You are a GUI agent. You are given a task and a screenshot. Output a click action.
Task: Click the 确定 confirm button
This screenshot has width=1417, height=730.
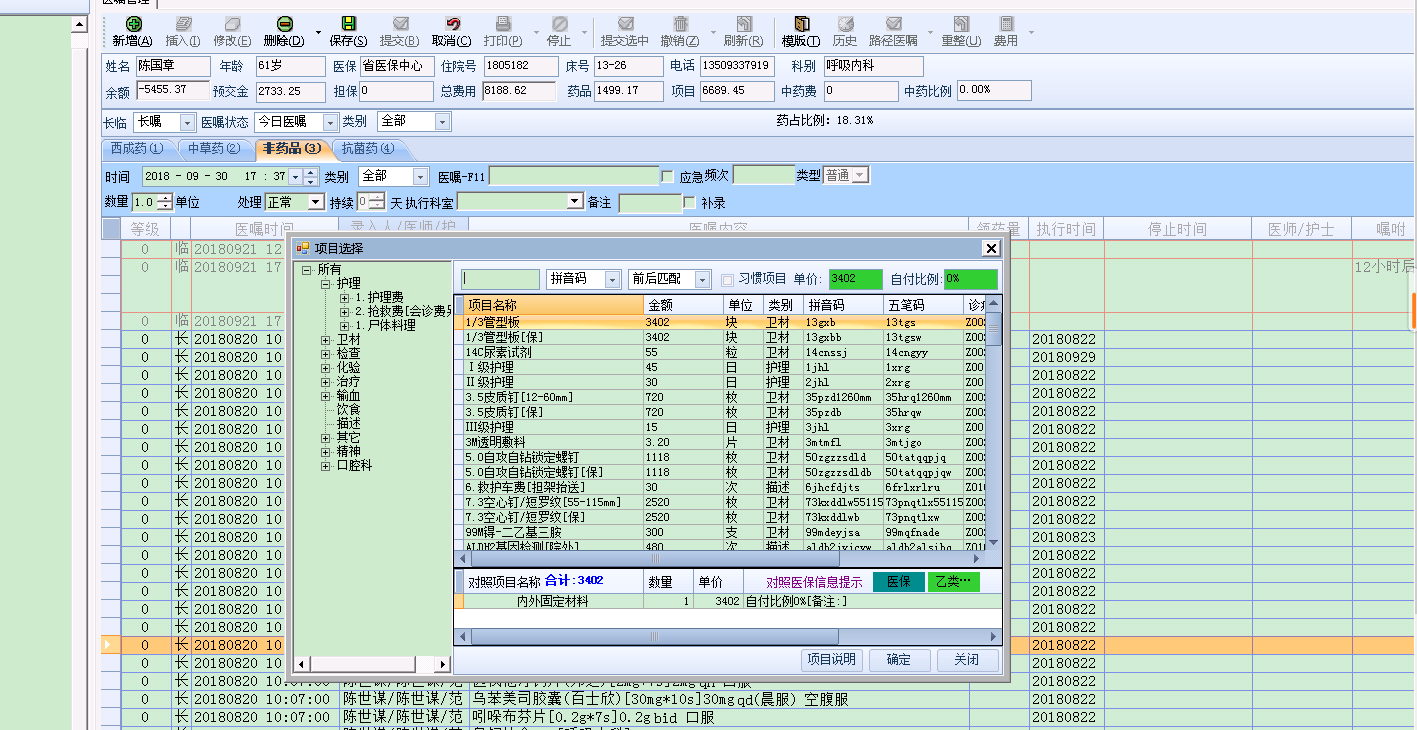pyautogui.click(x=898, y=660)
